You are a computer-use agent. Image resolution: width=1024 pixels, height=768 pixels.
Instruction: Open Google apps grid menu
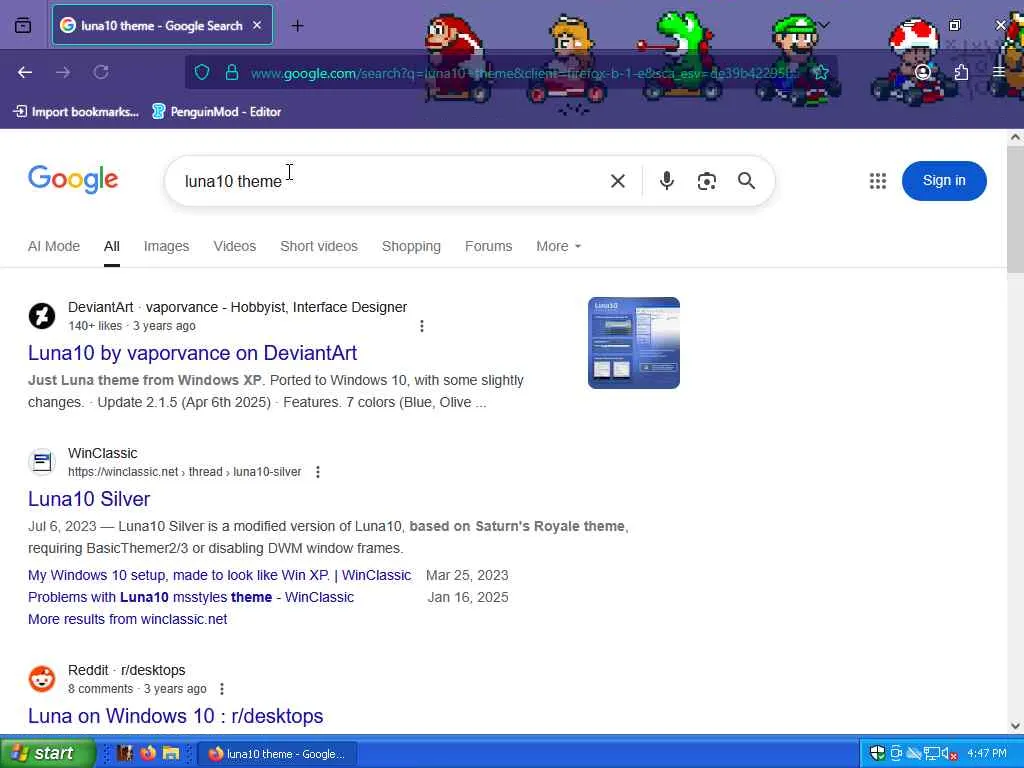878,181
